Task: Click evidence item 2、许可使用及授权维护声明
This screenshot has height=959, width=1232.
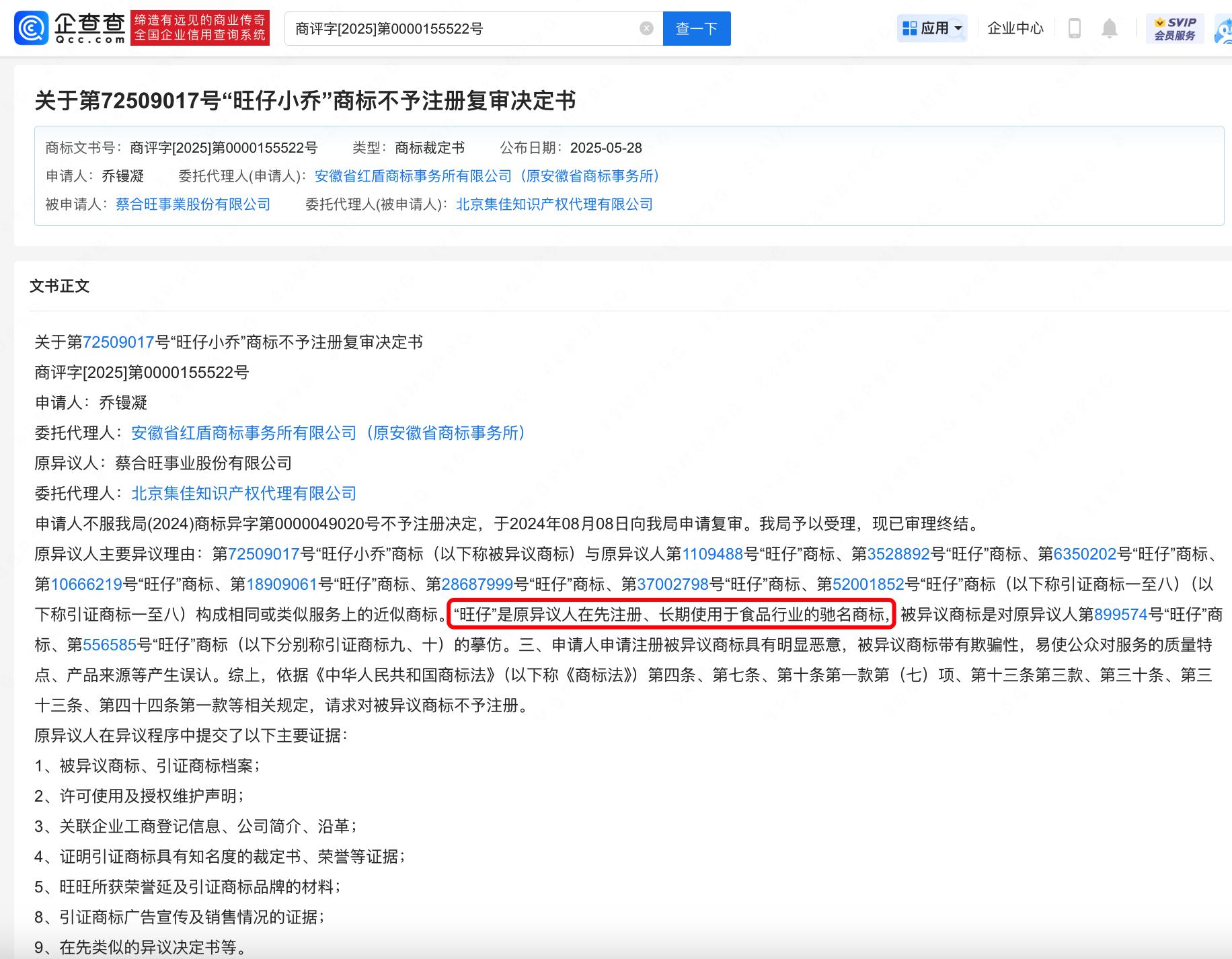Action: pos(139,796)
